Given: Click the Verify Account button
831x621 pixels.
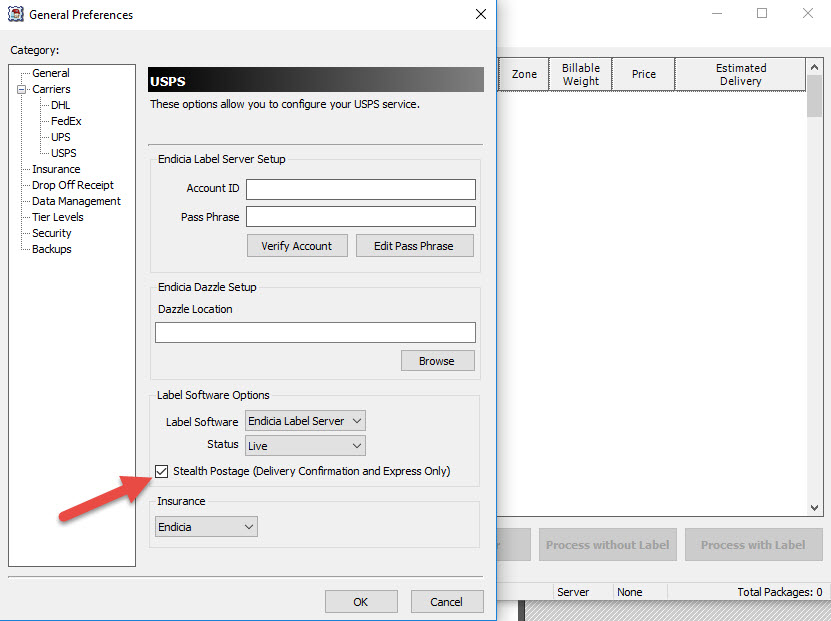Looking at the screenshot, I should pos(297,246).
